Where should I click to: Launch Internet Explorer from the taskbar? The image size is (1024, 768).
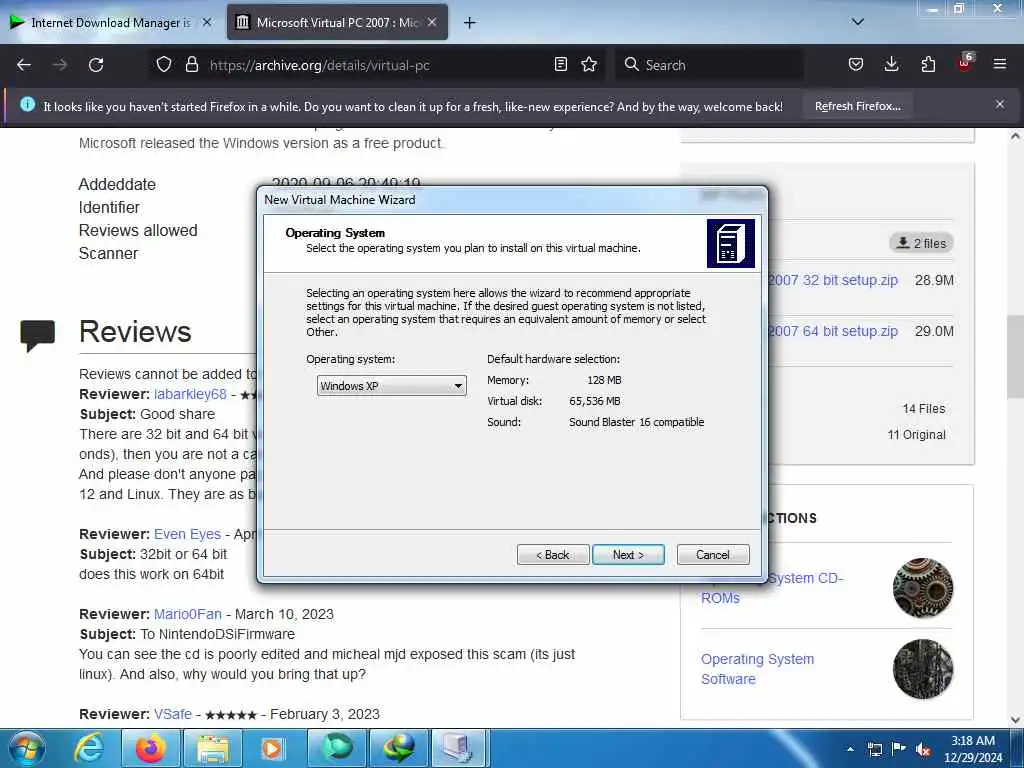tap(89, 748)
